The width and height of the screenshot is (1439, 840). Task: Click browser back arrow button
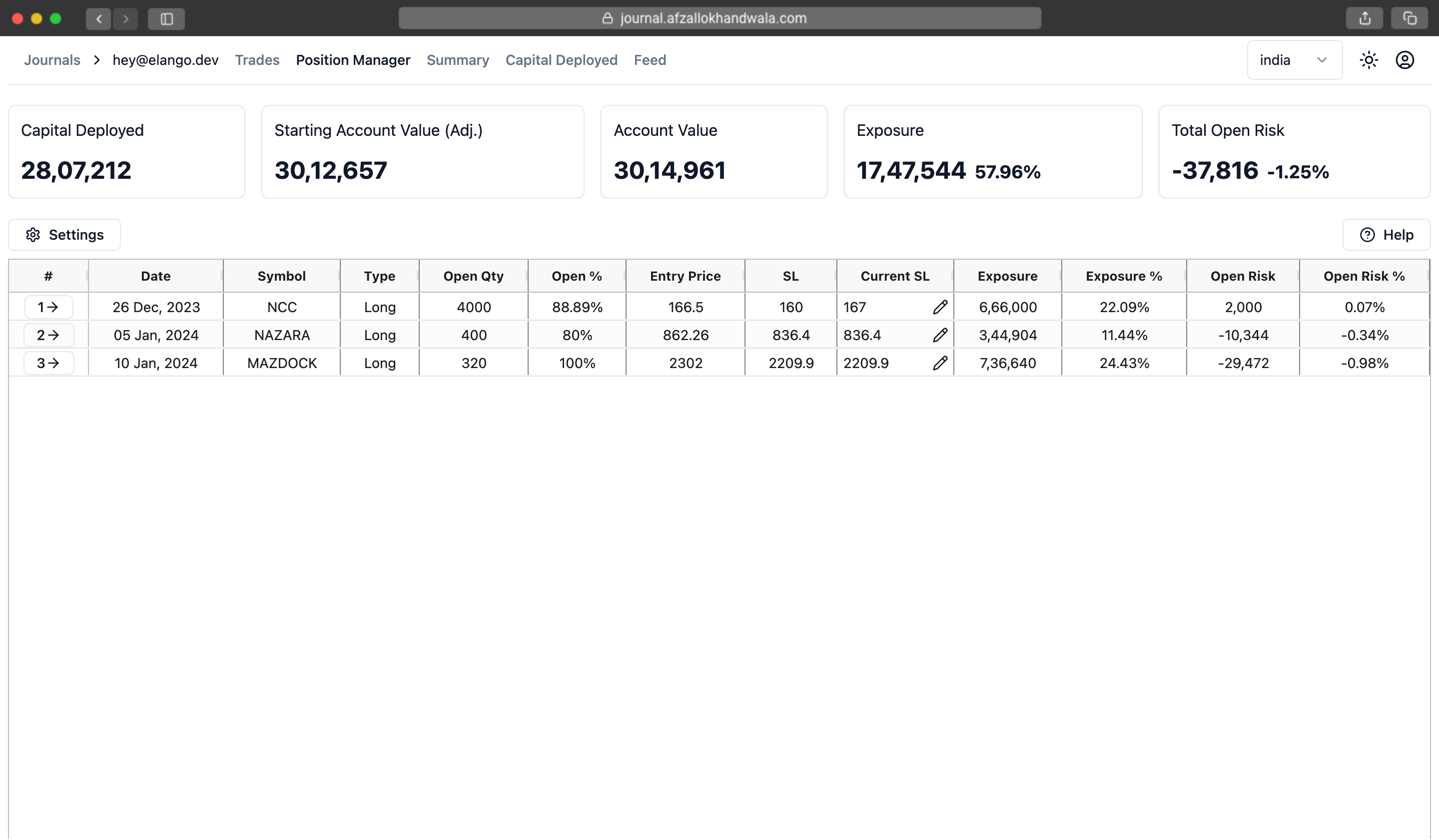coord(99,18)
